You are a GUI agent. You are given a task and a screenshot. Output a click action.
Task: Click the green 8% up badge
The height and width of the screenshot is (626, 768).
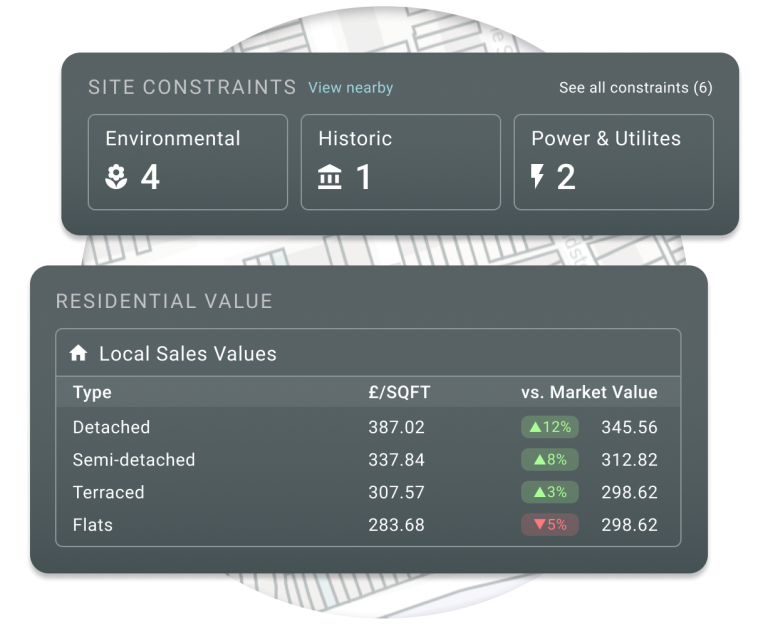[x=549, y=460]
